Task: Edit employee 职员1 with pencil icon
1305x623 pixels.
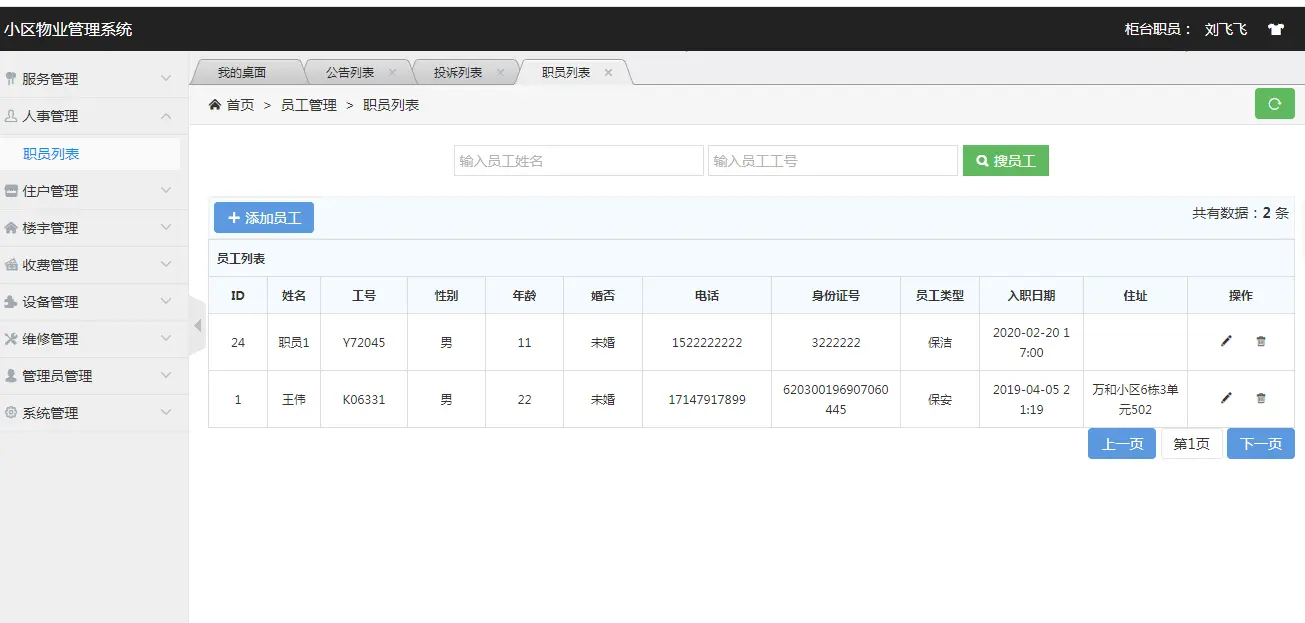Action: [1226, 341]
